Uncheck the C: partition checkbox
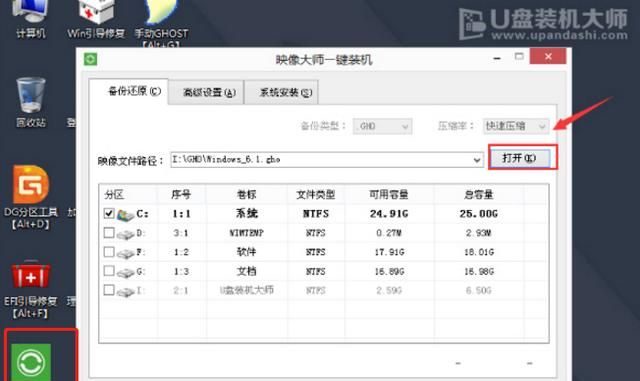The image size is (640, 381). coord(109,213)
